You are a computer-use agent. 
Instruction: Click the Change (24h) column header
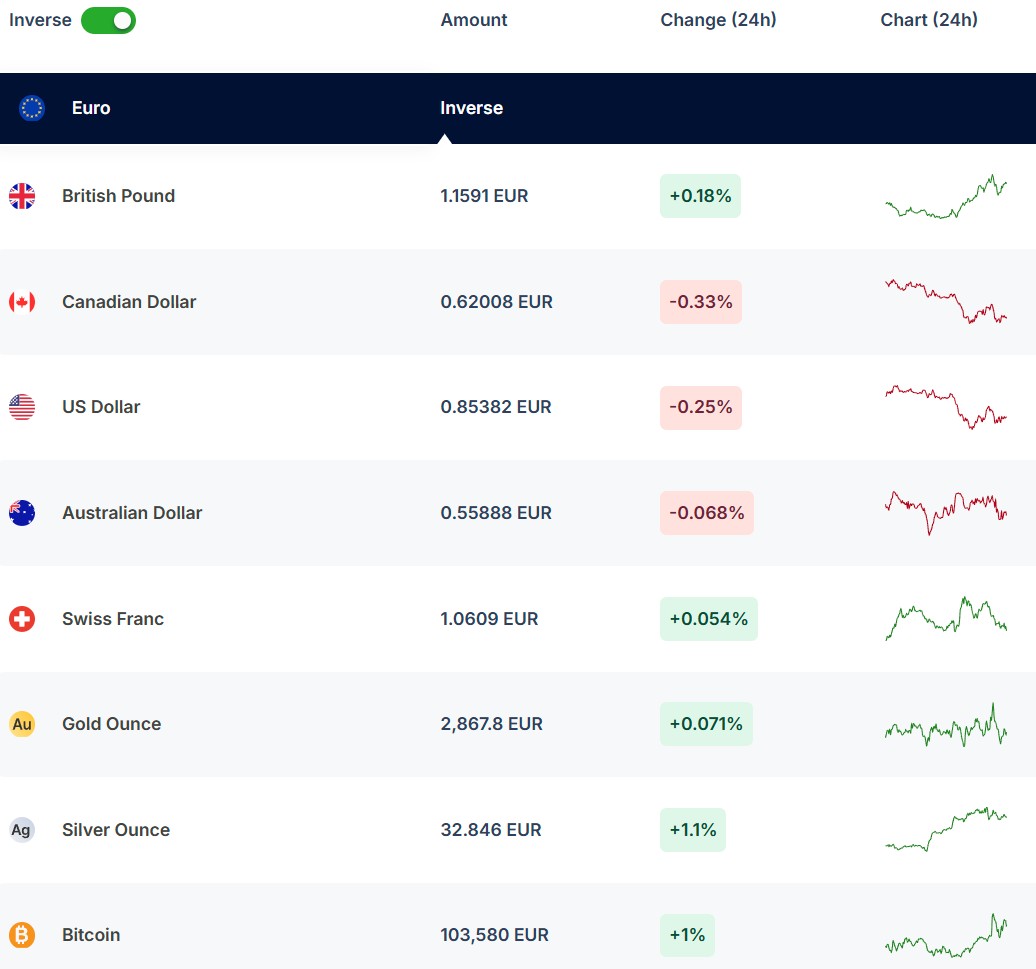click(718, 20)
